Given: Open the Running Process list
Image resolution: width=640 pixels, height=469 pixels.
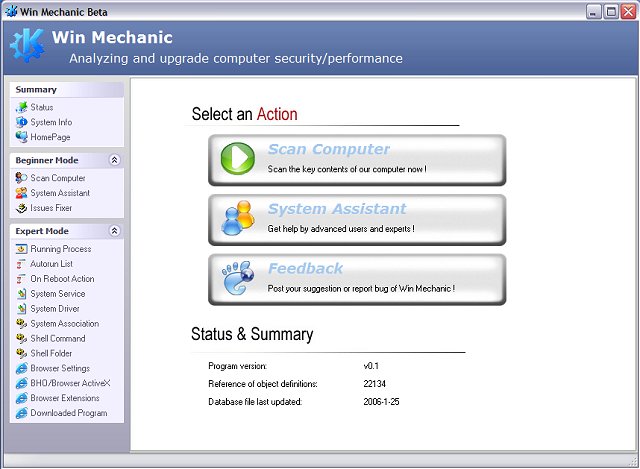Looking at the screenshot, I should click(x=61, y=249).
